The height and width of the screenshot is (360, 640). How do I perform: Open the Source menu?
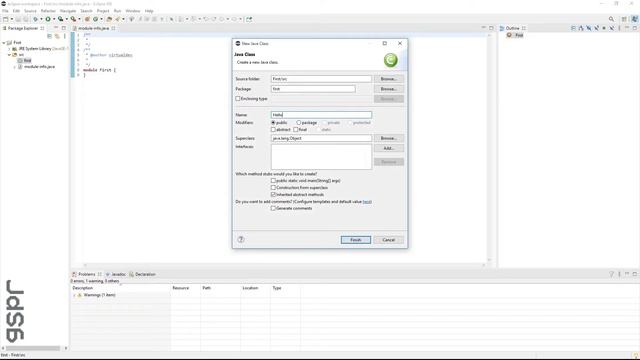[x=30, y=11]
